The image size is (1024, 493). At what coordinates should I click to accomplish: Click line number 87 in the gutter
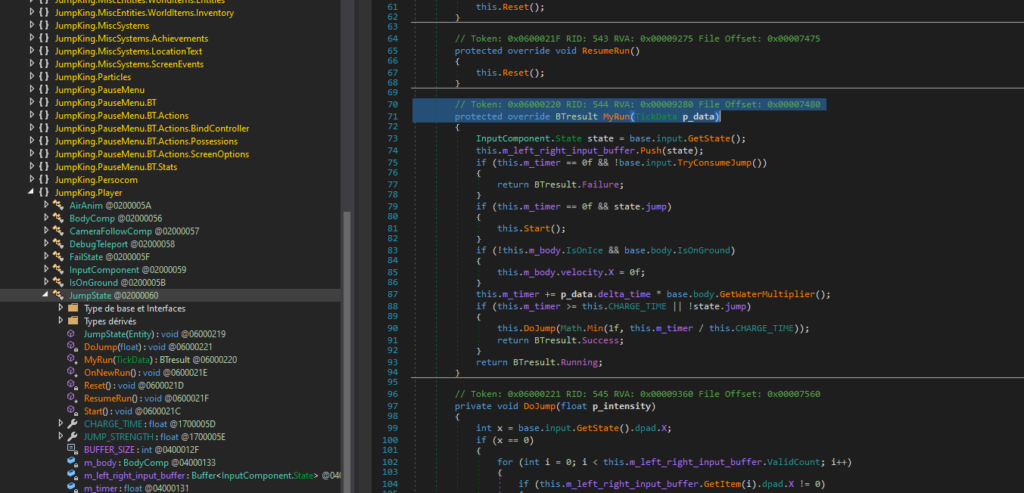[391, 294]
